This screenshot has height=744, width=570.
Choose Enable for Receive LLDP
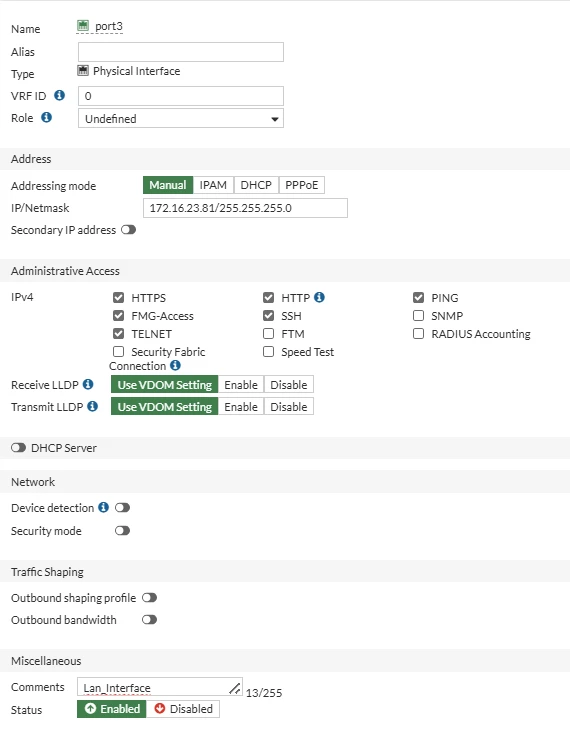coord(241,384)
